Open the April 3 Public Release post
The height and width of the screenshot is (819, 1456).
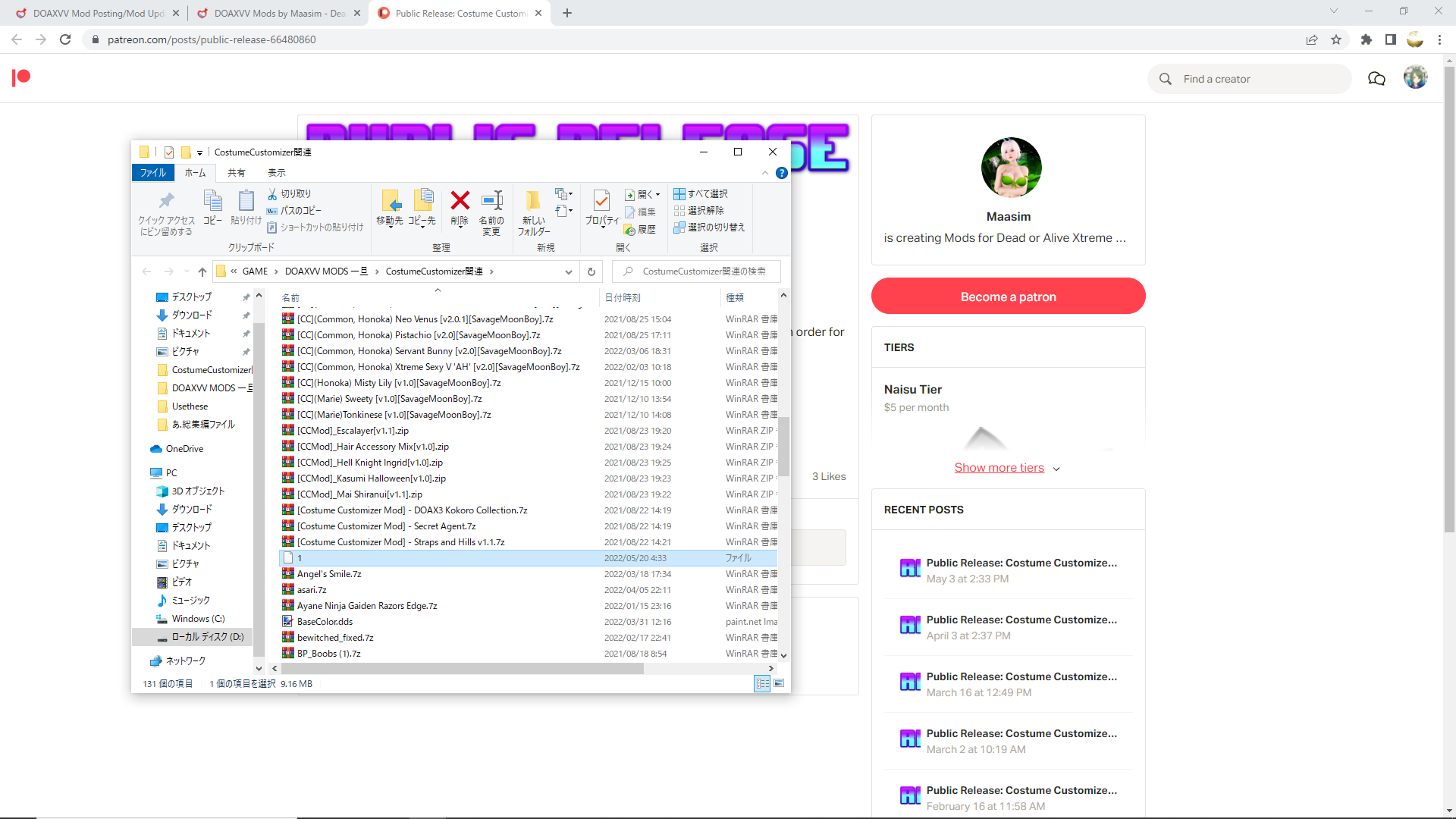pyautogui.click(x=1008, y=627)
